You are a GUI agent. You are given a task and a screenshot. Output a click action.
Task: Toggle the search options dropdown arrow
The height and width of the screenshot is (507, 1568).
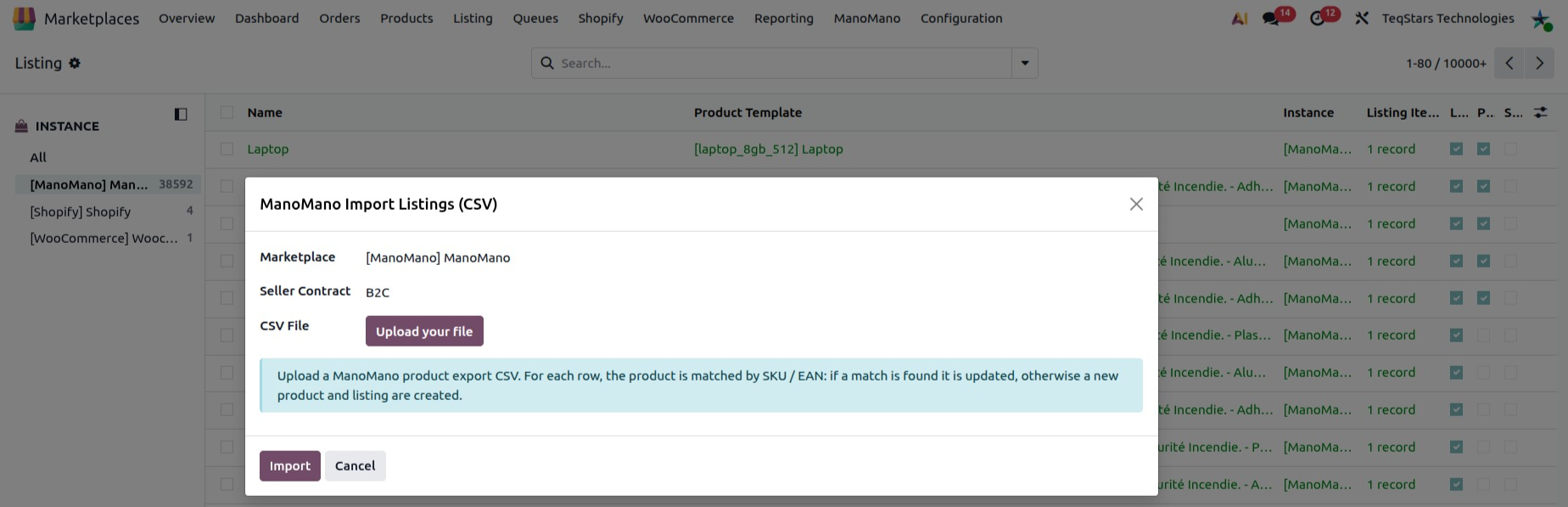pyautogui.click(x=1025, y=63)
